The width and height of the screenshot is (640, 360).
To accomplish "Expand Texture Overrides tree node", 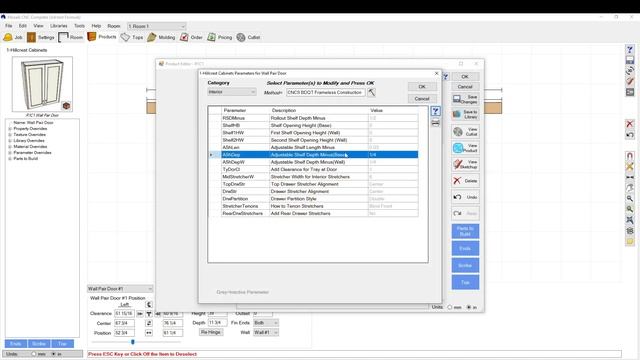I will click(x=10, y=135).
